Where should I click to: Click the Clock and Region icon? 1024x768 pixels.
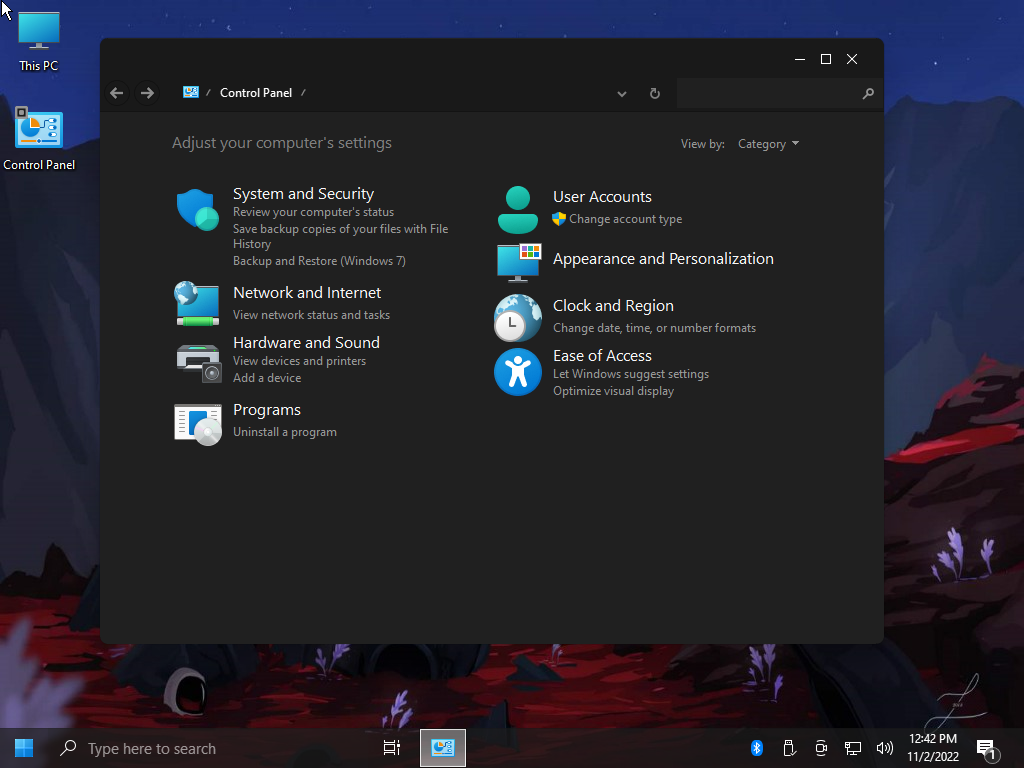tap(517, 318)
